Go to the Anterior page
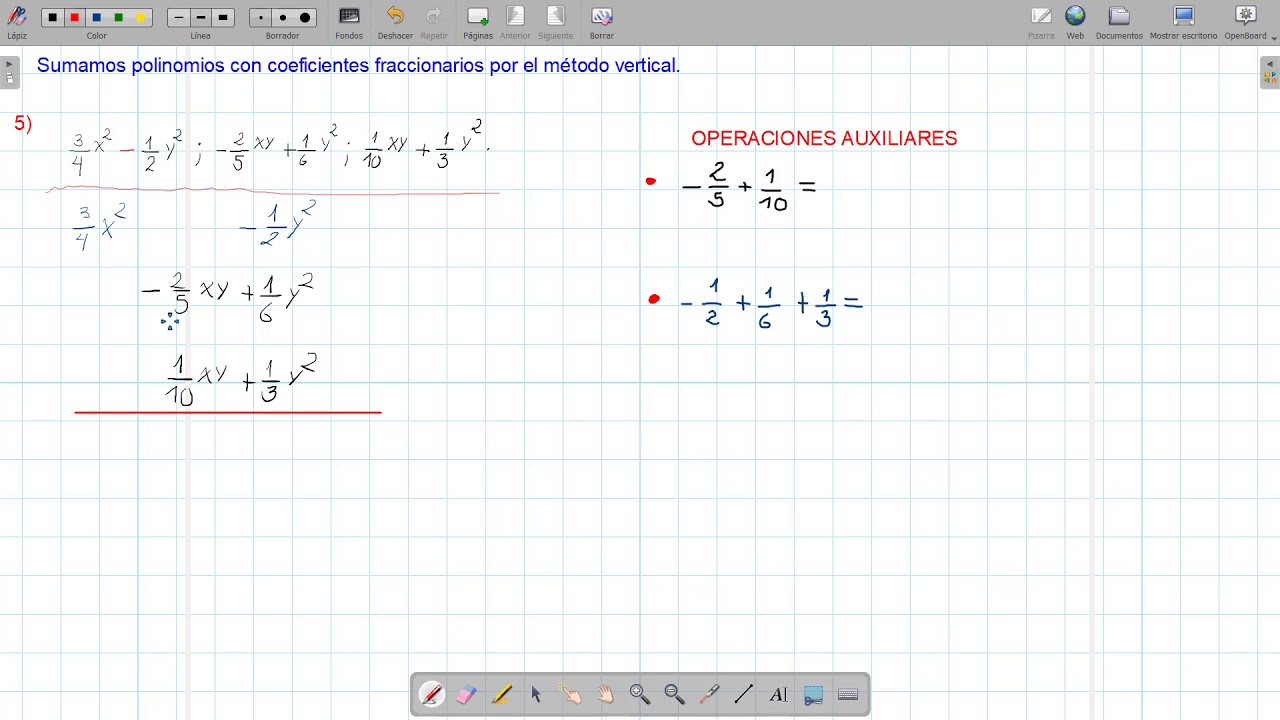Screen dimensions: 1280x720 click(515, 17)
